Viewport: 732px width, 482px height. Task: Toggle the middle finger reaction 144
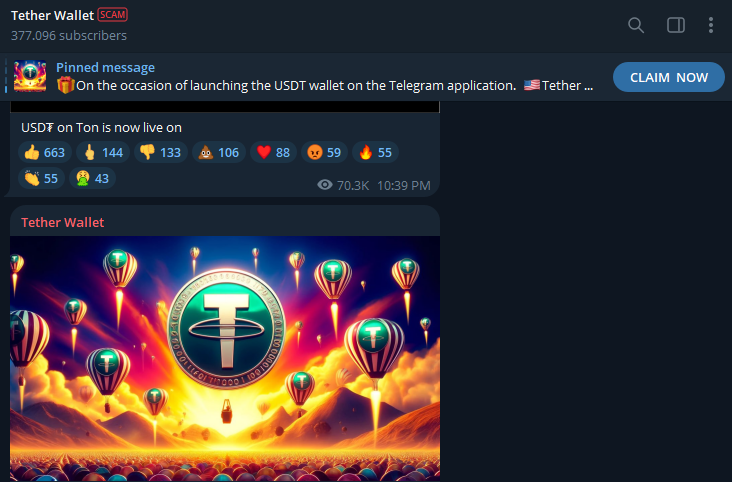click(x=103, y=152)
